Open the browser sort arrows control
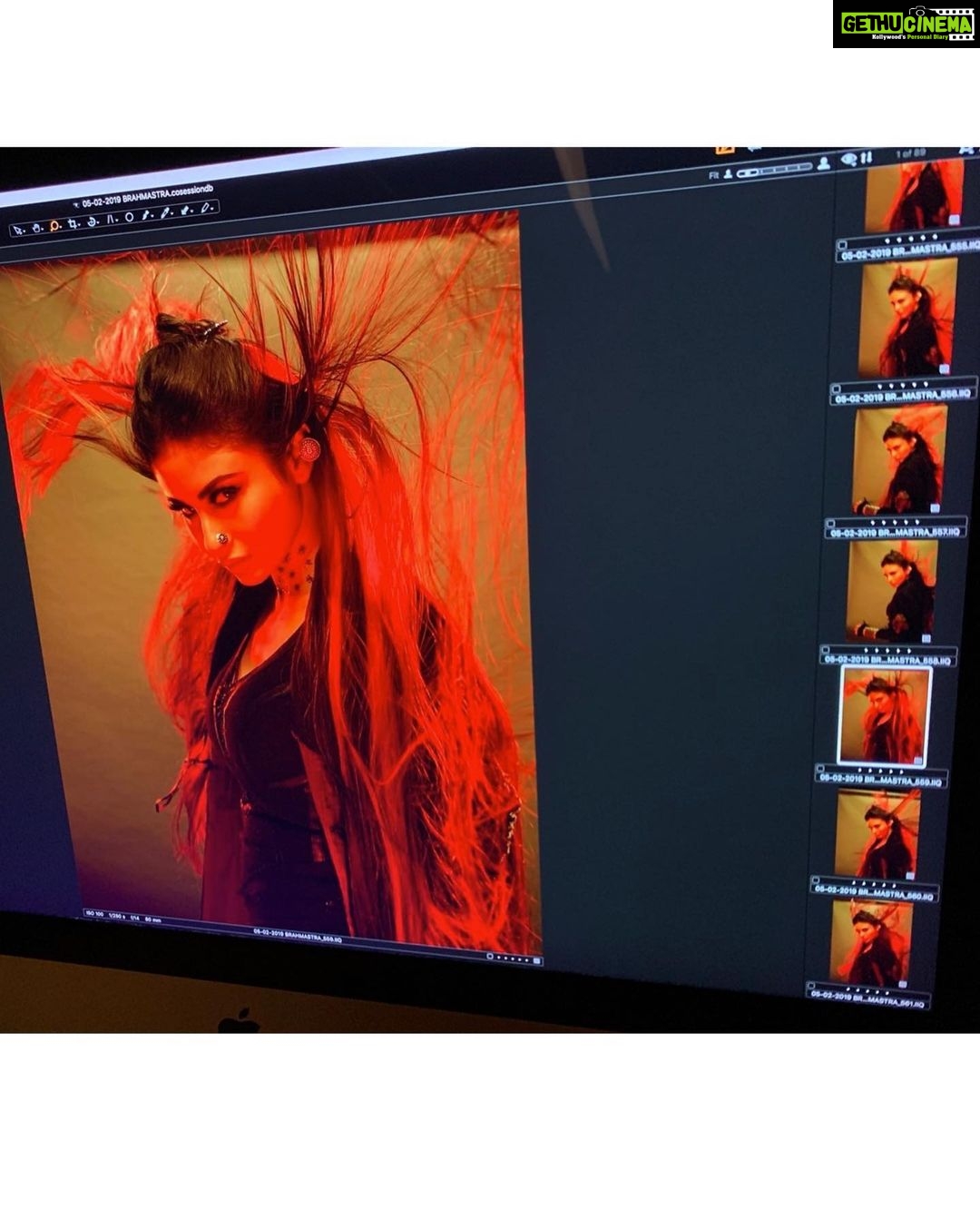The height and width of the screenshot is (1219, 980). (868, 160)
